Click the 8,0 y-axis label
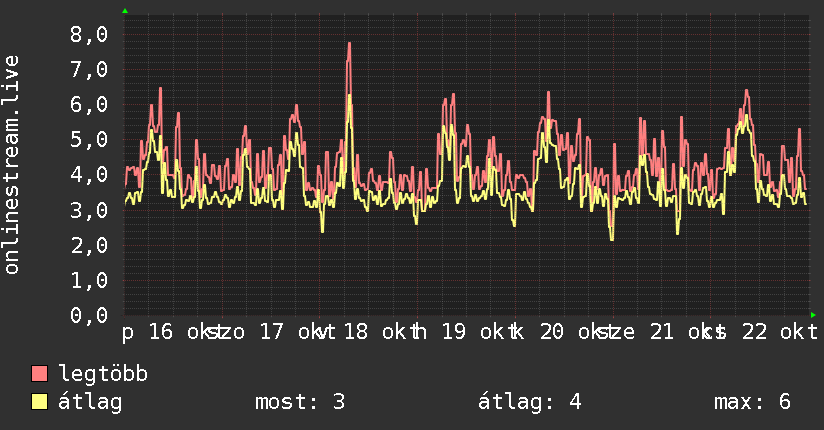The image size is (824, 430). pos(89,35)
